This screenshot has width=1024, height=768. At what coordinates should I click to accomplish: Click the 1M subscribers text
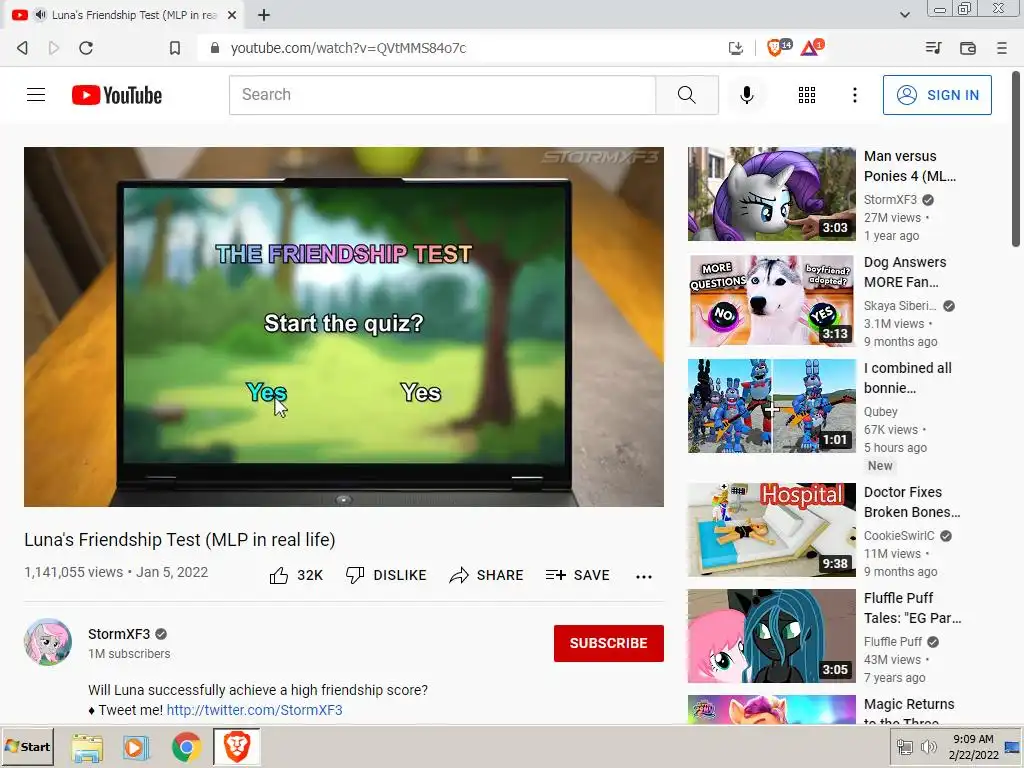point(129,654)
